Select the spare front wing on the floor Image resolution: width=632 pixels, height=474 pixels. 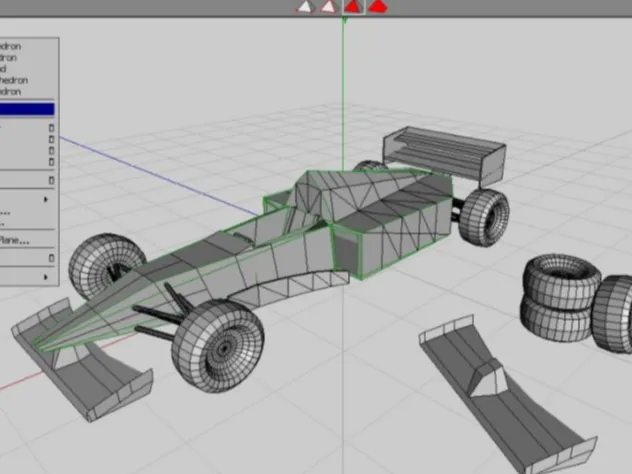coord(507,395)
